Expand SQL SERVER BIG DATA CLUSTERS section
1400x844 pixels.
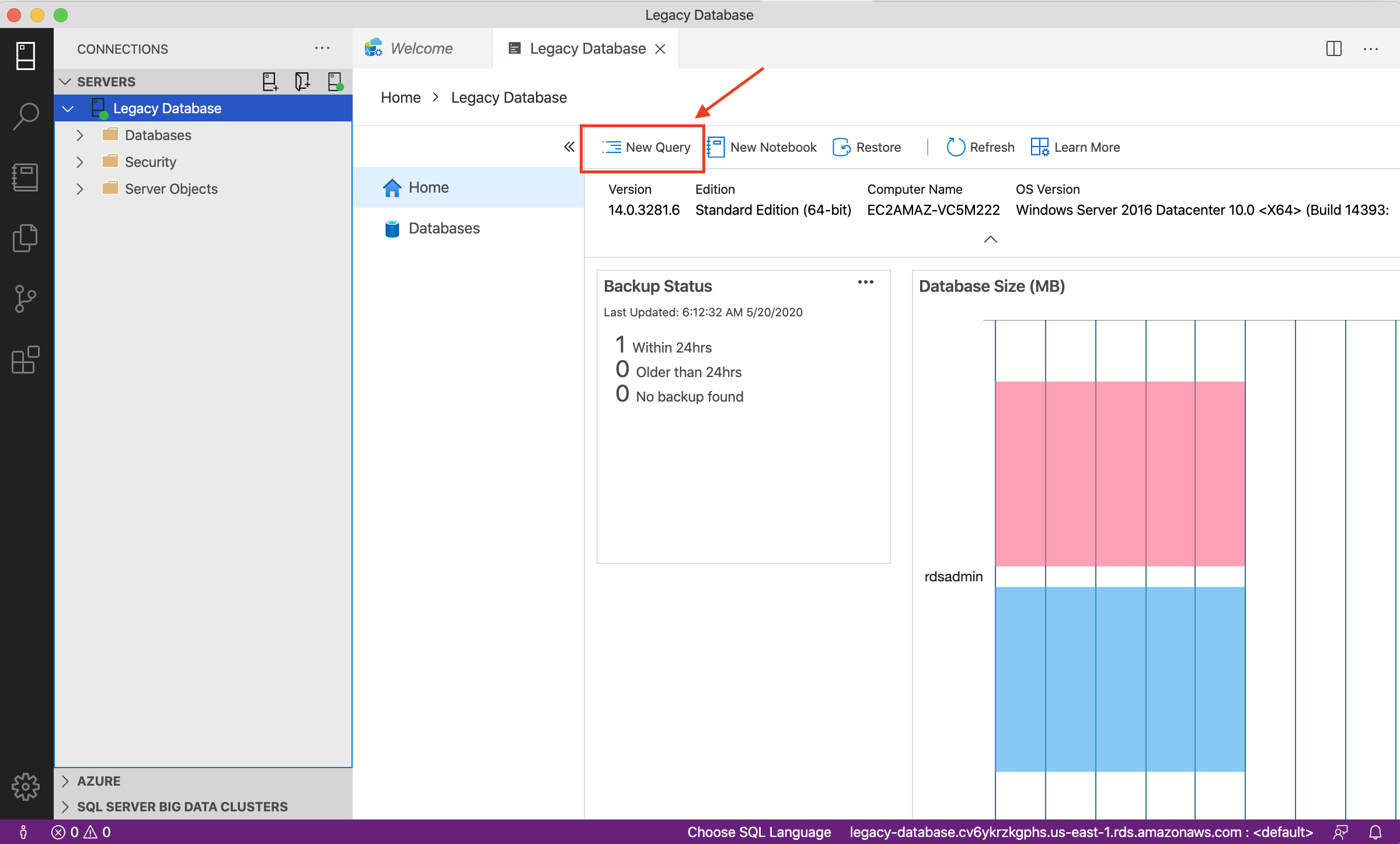(65, 807)
